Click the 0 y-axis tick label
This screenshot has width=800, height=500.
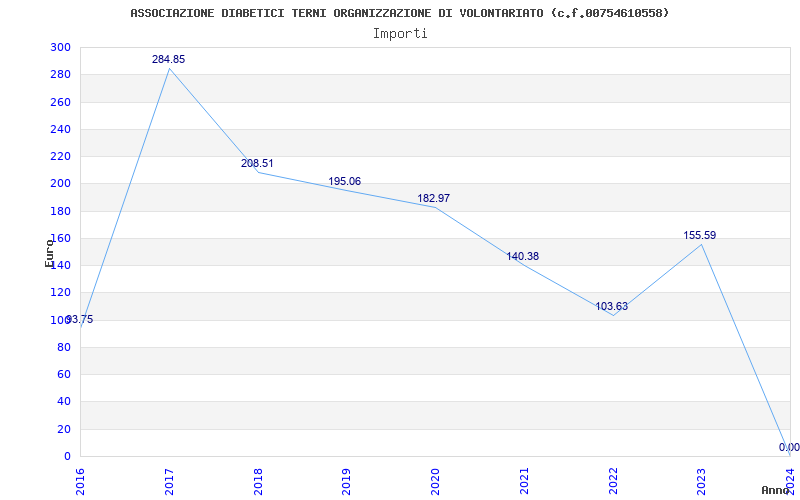[67, 456]
